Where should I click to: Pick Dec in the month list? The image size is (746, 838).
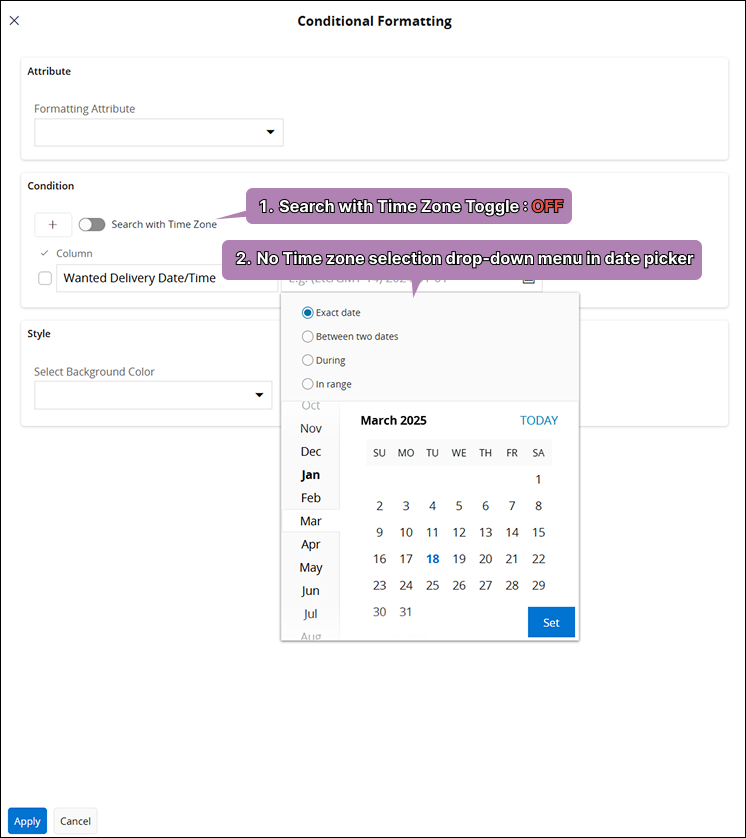(310, 452)
